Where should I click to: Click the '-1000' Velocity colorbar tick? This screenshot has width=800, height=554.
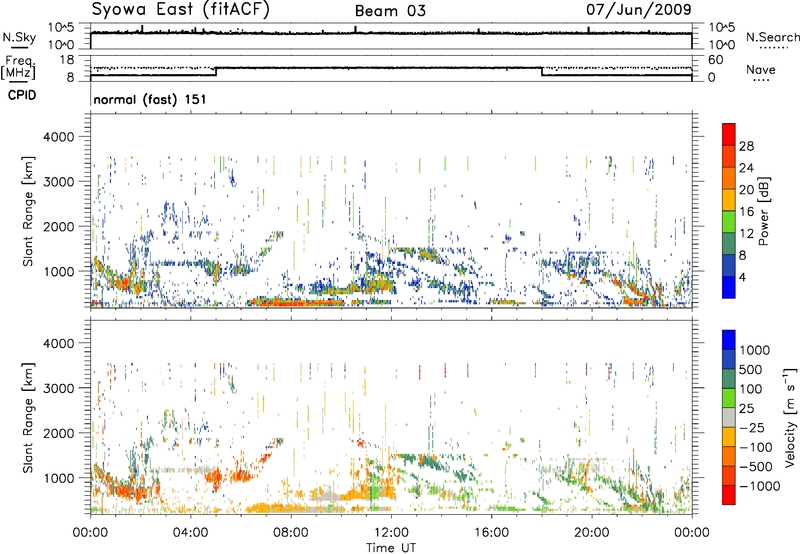(760, 486)
